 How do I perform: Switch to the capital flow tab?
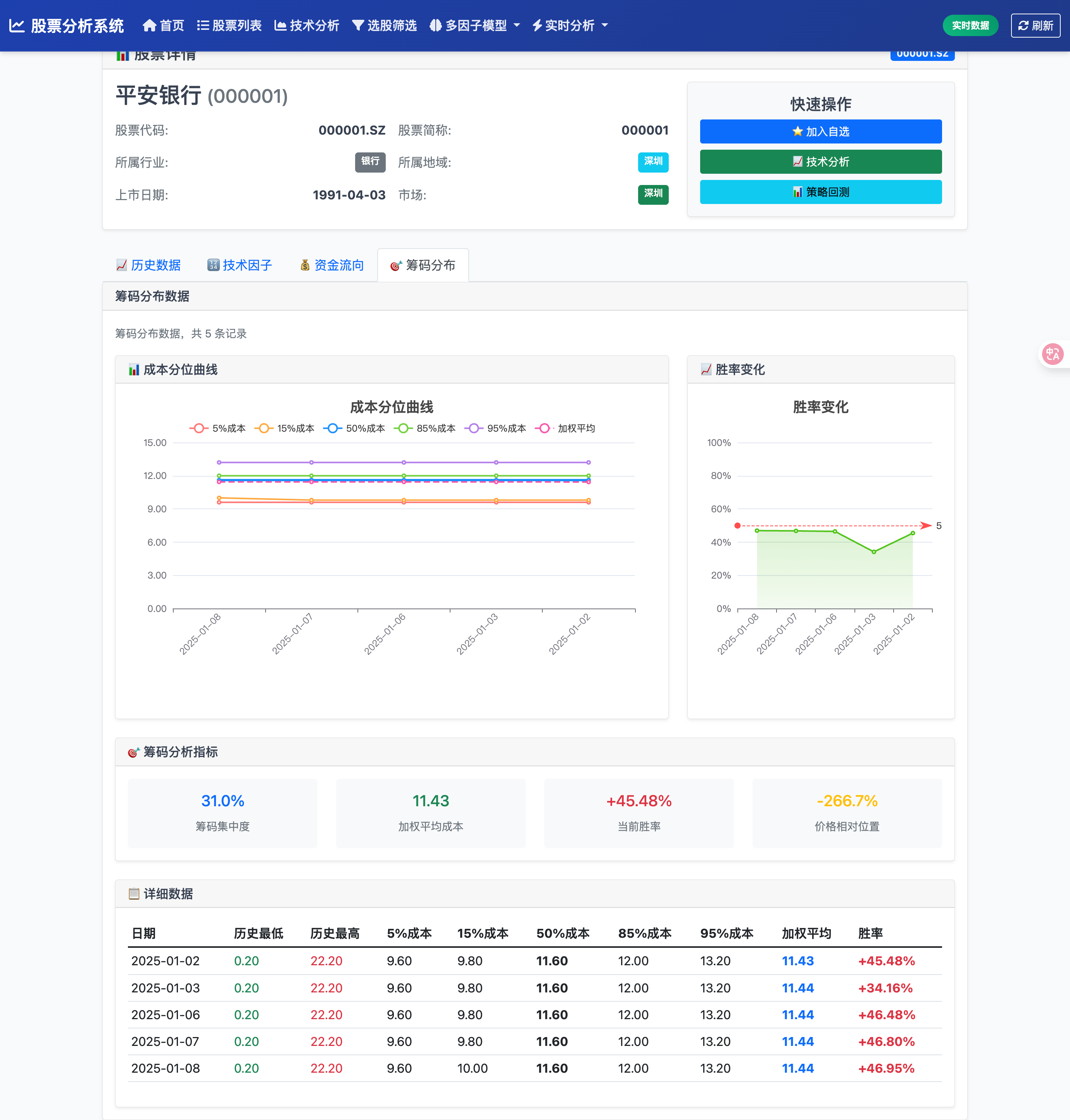tap(332, 265)
